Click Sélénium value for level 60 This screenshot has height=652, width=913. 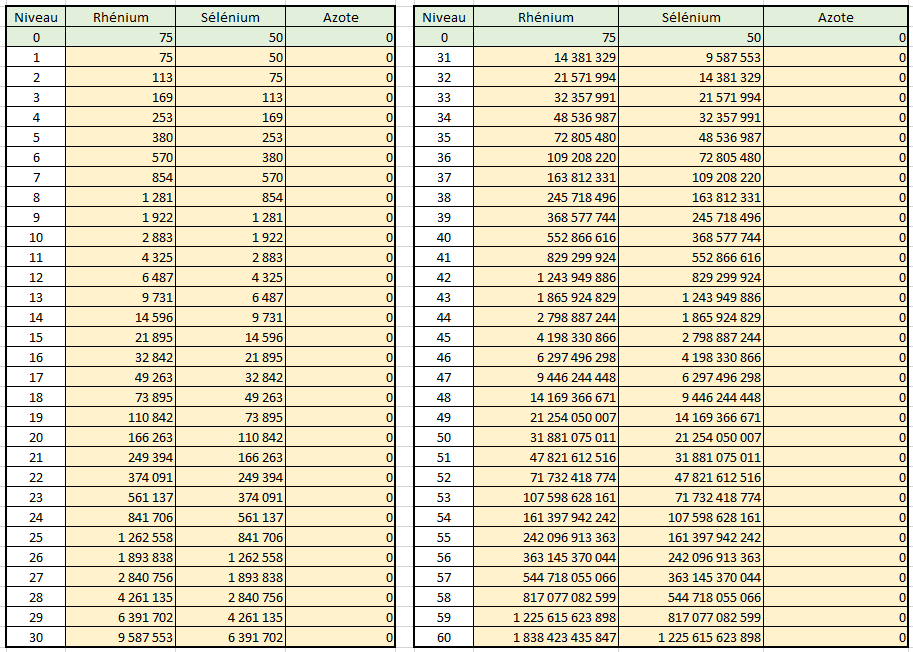click(x=691, y=637)
